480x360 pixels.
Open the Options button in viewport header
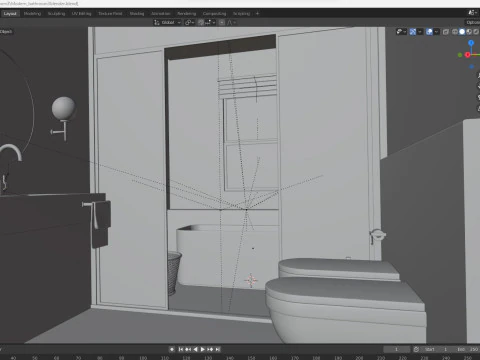pos(473,22)
